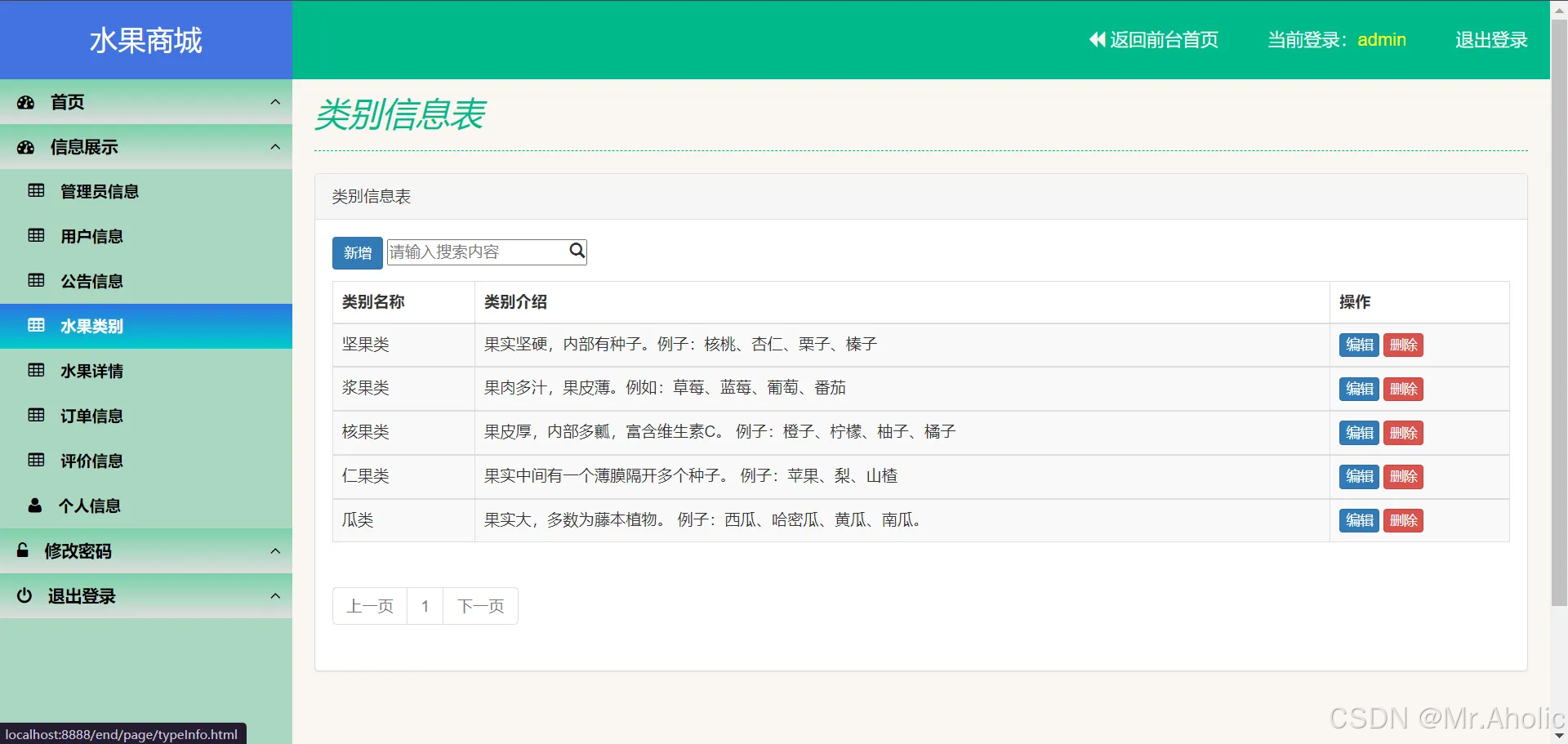Open 修改密码 sidebar section
Image resolution: width=1568 pixels, height=744 pixels.
click(146, 551)
